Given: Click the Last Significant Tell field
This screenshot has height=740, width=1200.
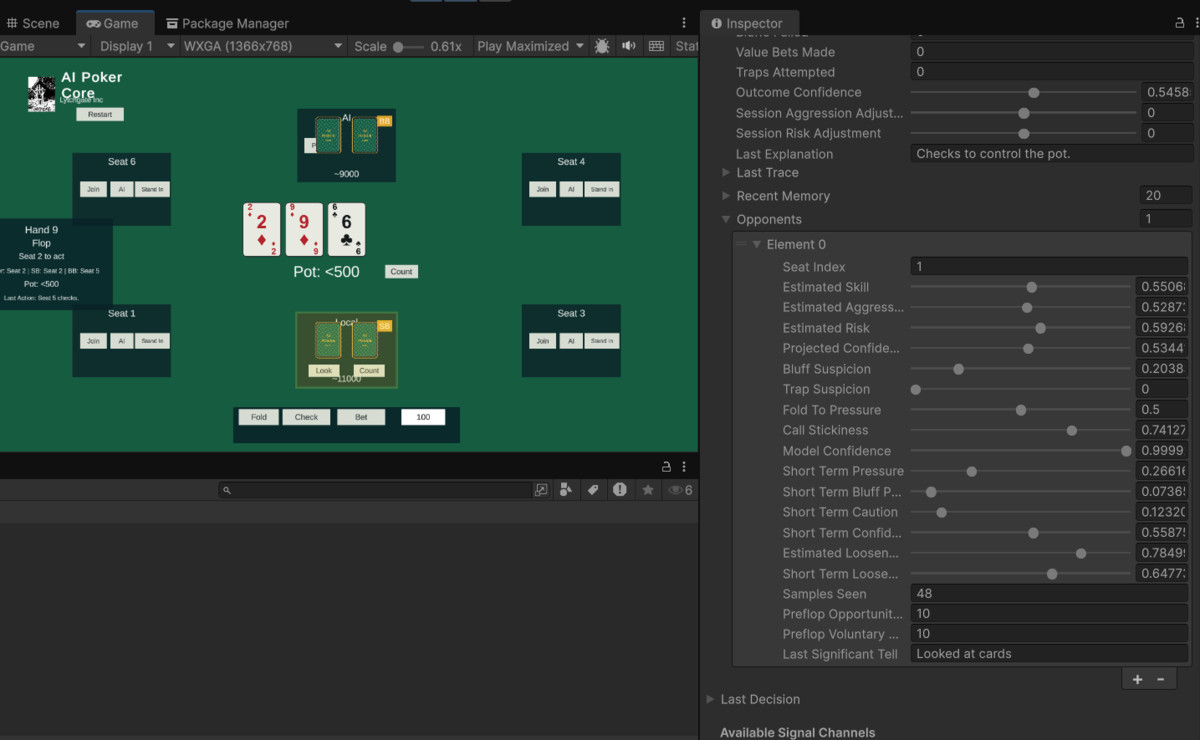Looking at the screenshot, I should click(x=1049, y=654).
